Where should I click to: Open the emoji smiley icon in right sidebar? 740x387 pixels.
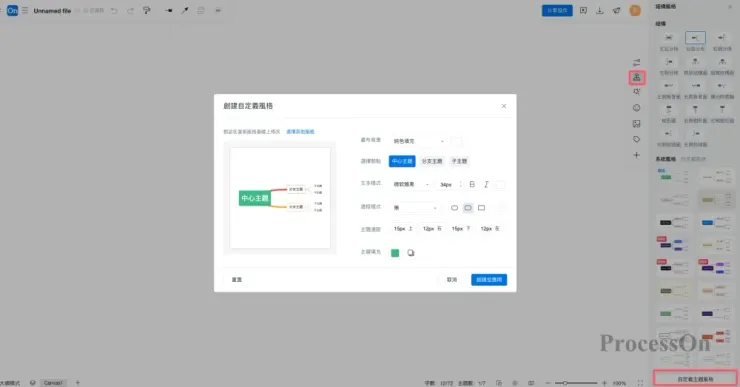pyautogui.click(x=637, y=108)
